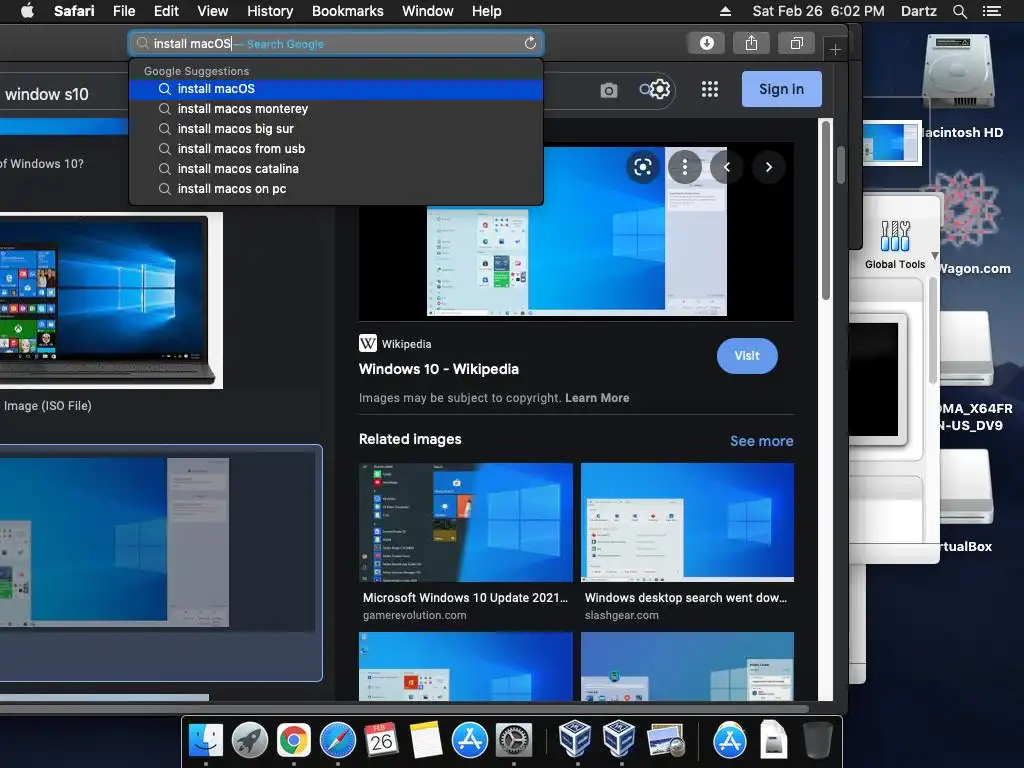Click the Safari compass icon in Dock
The width and height of the screenshot is (1024, 768).
(338, 740)
